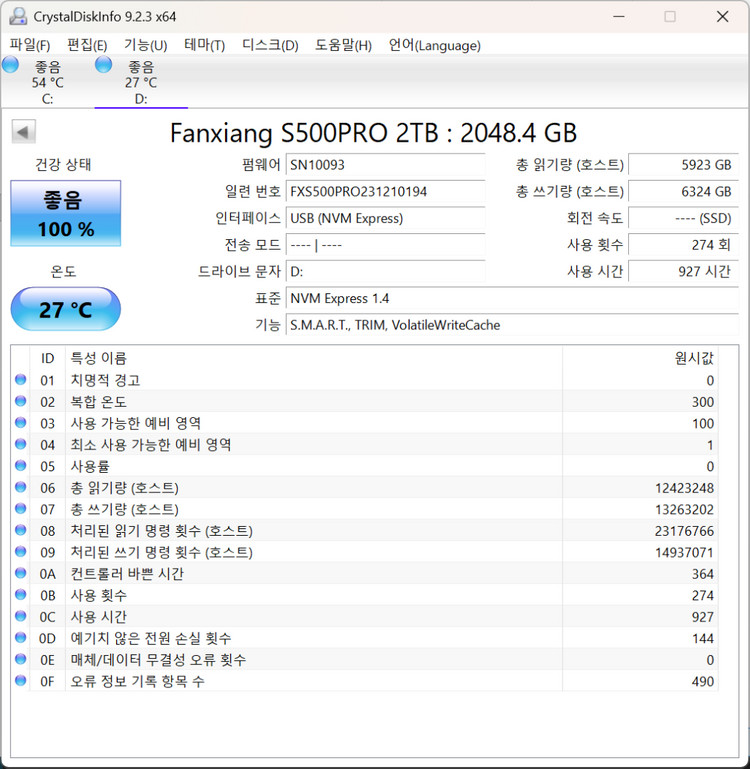Select the C: drive 54 °C tab
The width and height of the screenshot is (750, 769).
pos(47,82)
